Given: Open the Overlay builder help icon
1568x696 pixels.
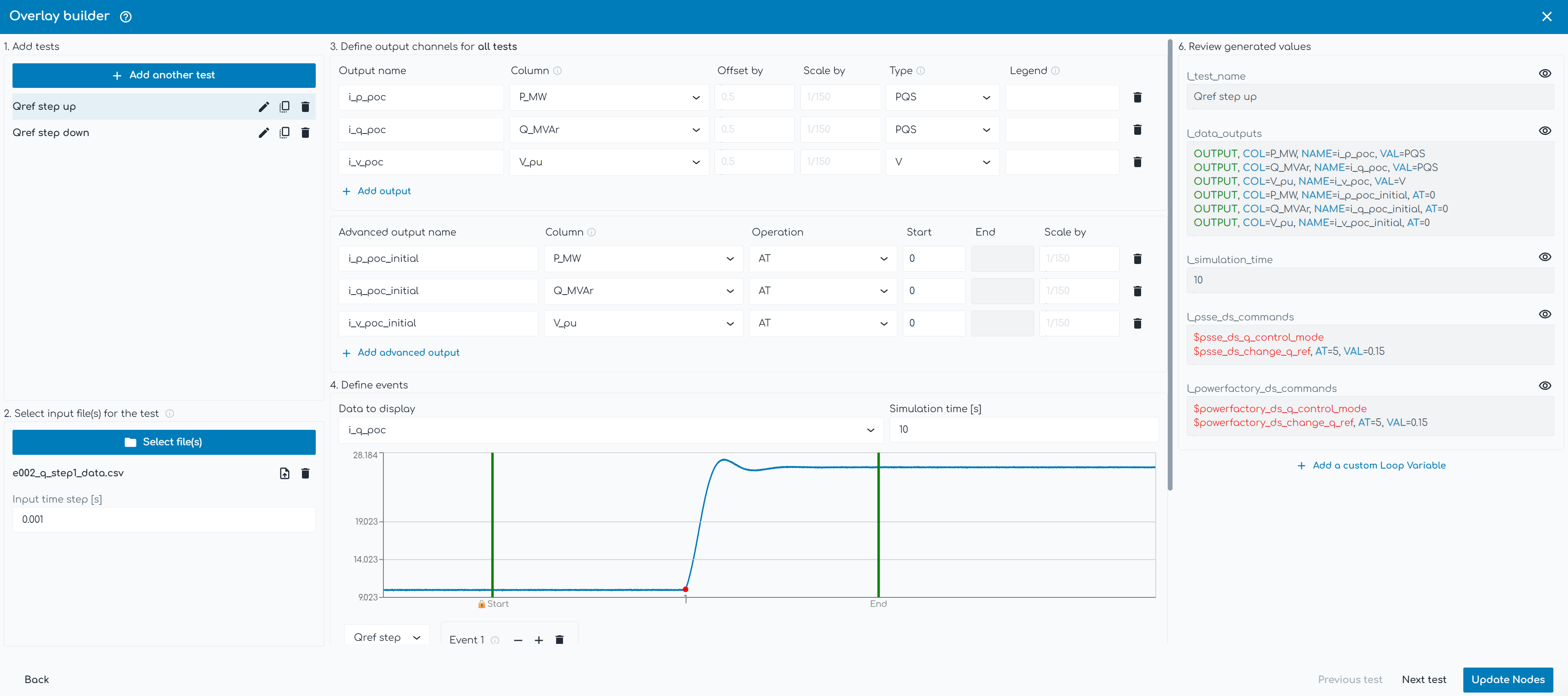Looking at the screenshot, I should (x=125, y=16).
